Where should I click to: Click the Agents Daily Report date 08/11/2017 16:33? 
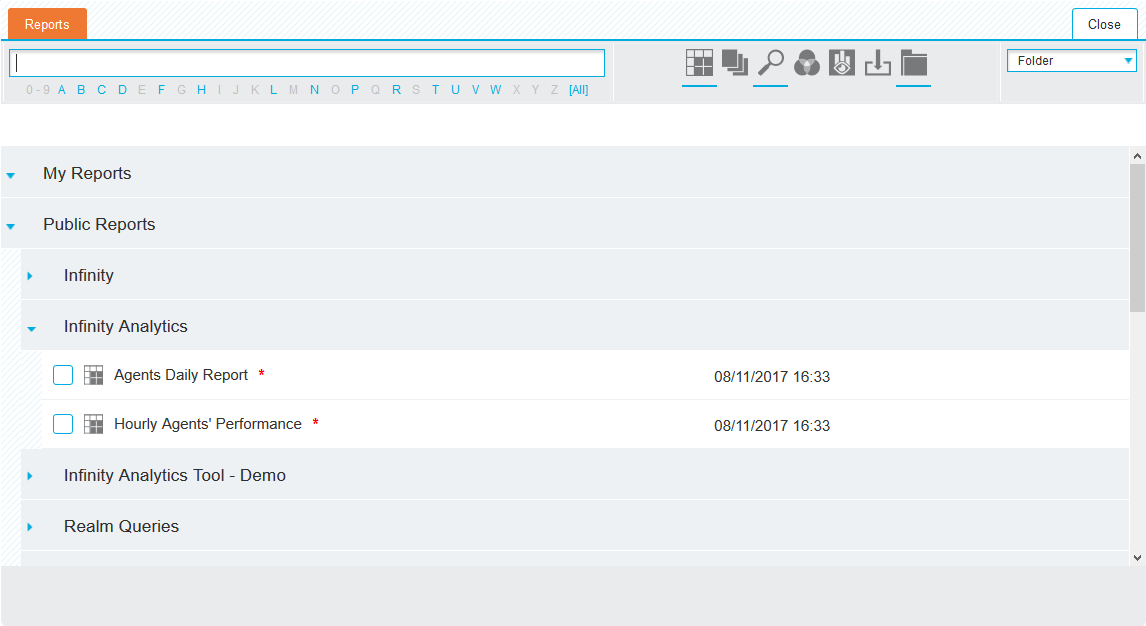coord(772,377)
